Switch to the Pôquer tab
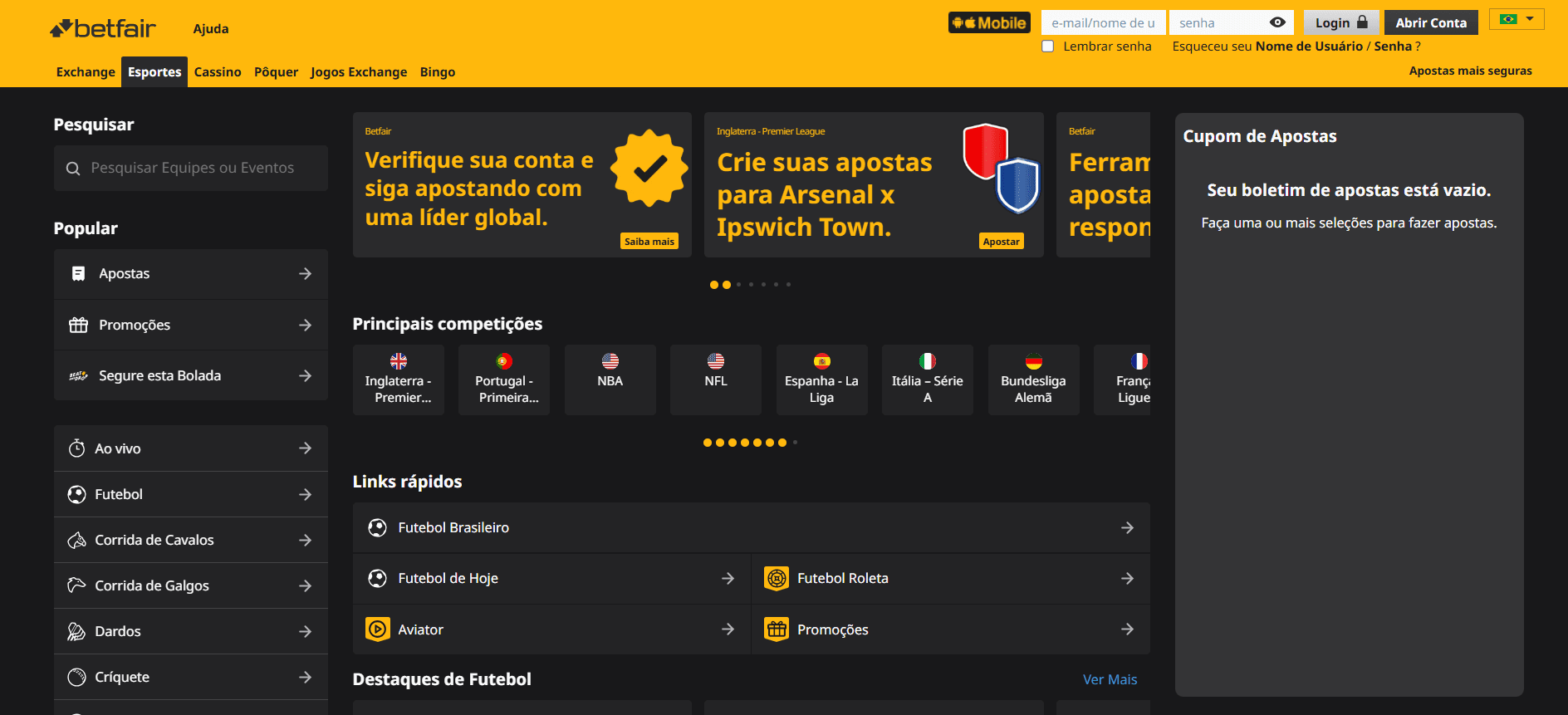 [x=276, y=72]
